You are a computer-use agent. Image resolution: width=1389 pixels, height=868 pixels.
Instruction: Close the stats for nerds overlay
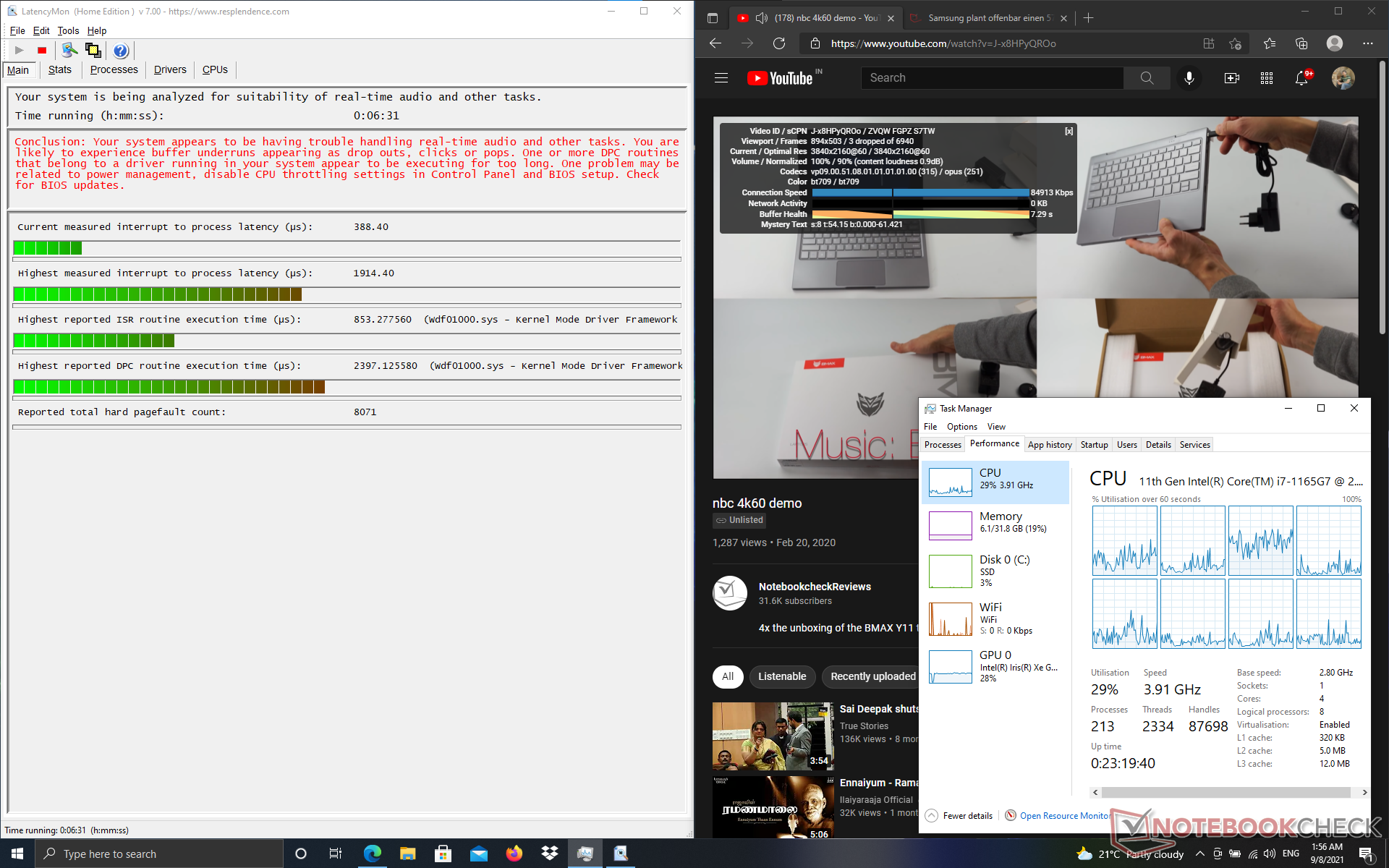[1069, 132]
